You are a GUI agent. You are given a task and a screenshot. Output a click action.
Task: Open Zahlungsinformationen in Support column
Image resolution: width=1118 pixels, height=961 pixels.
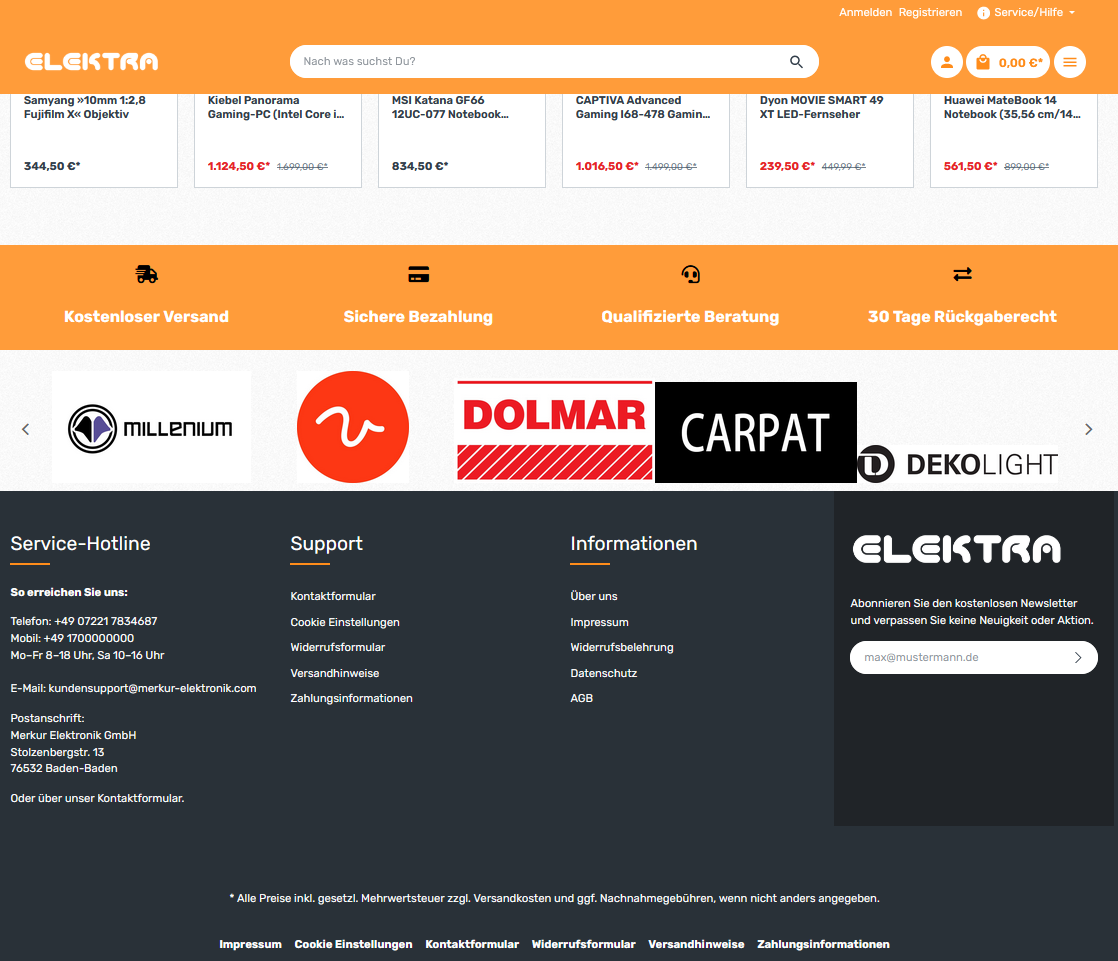[x=351, y=698]
